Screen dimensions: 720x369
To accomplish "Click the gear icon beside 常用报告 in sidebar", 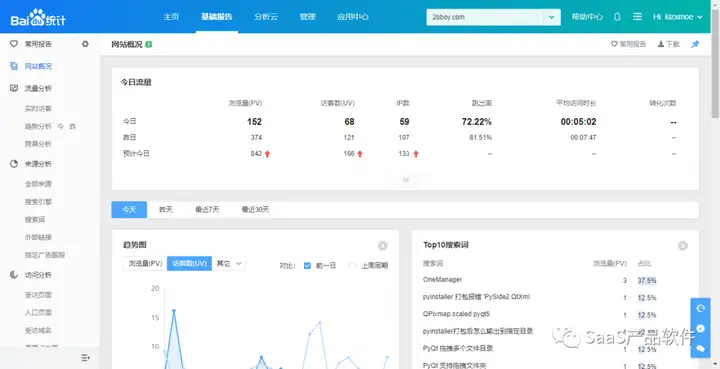I will 85,44.
